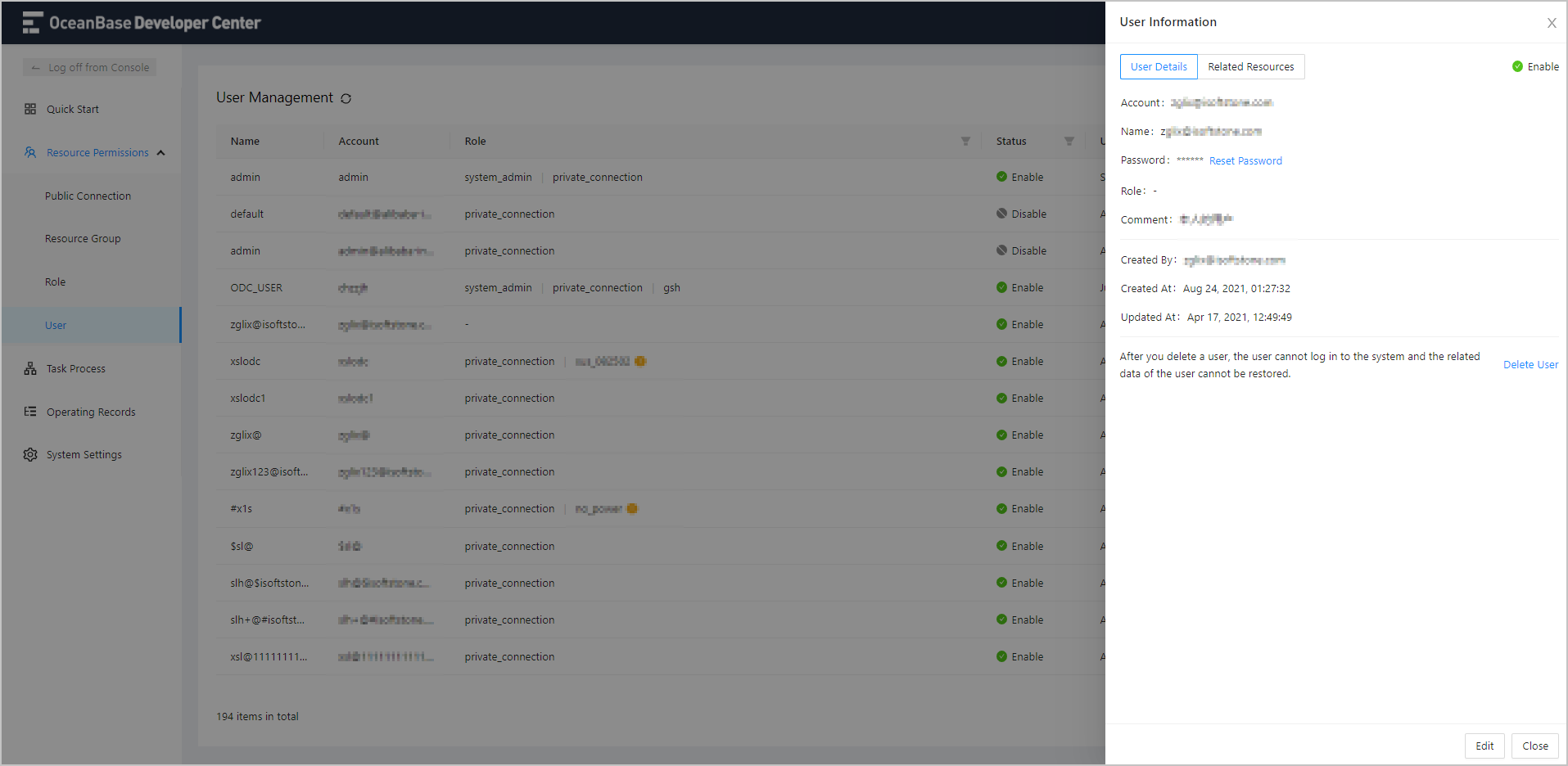This screenshot has height=766, width=1568.
Task: Open Task Process in the sidebar
Action: pos(76,368)
